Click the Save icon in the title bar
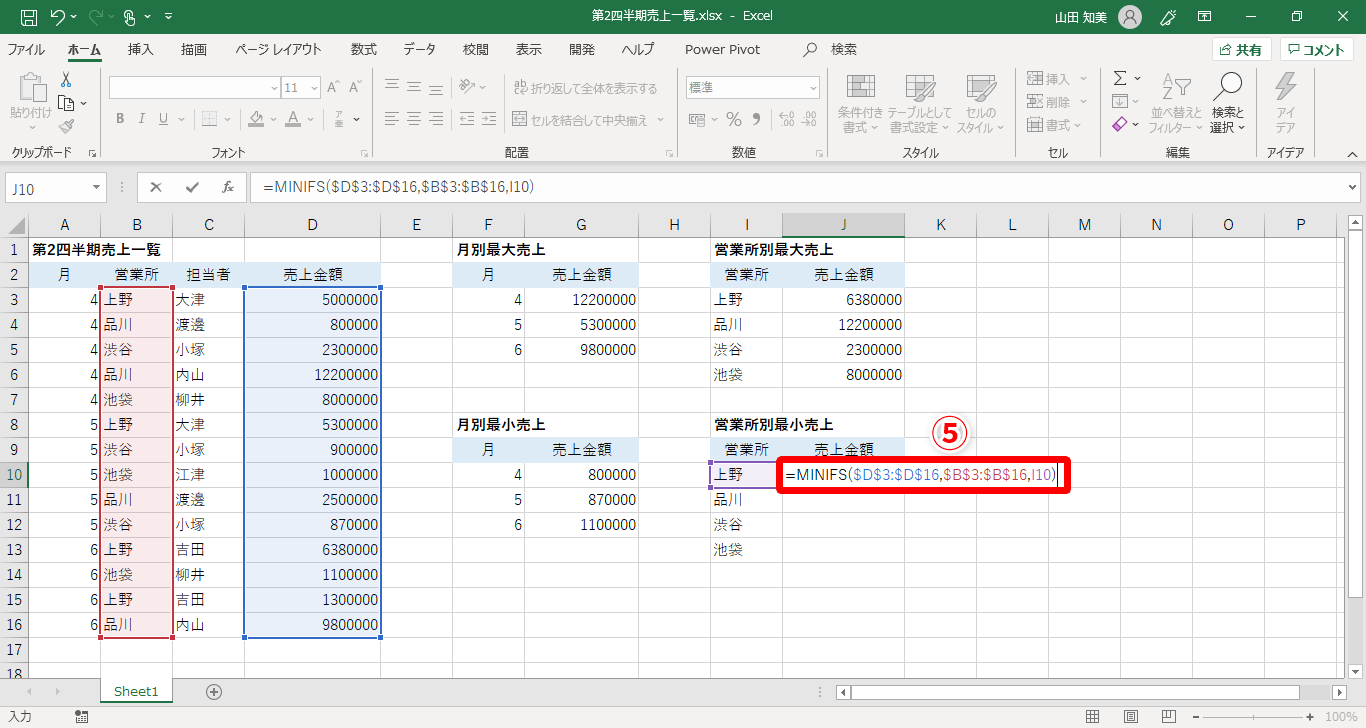Image resolution: width=1366 pixels, height=728 pixels. pyautogui.click(x=29, y=17)
